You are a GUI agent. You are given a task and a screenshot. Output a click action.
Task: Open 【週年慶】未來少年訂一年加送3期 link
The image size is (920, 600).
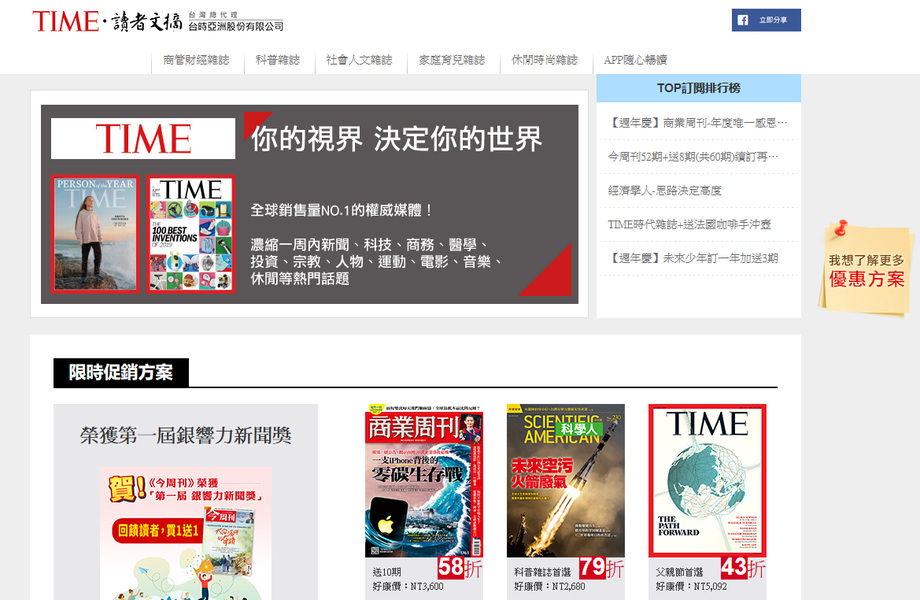pos(692,259)
